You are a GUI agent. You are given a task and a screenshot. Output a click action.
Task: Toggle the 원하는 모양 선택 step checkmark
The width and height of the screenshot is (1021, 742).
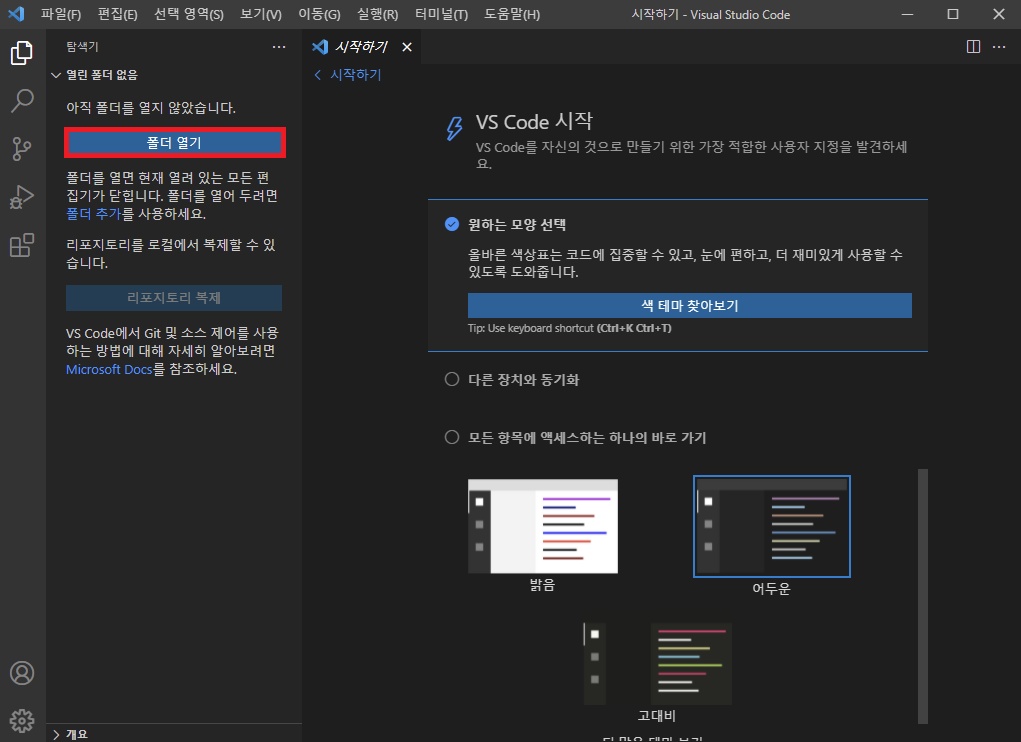[x=452, y=225]
